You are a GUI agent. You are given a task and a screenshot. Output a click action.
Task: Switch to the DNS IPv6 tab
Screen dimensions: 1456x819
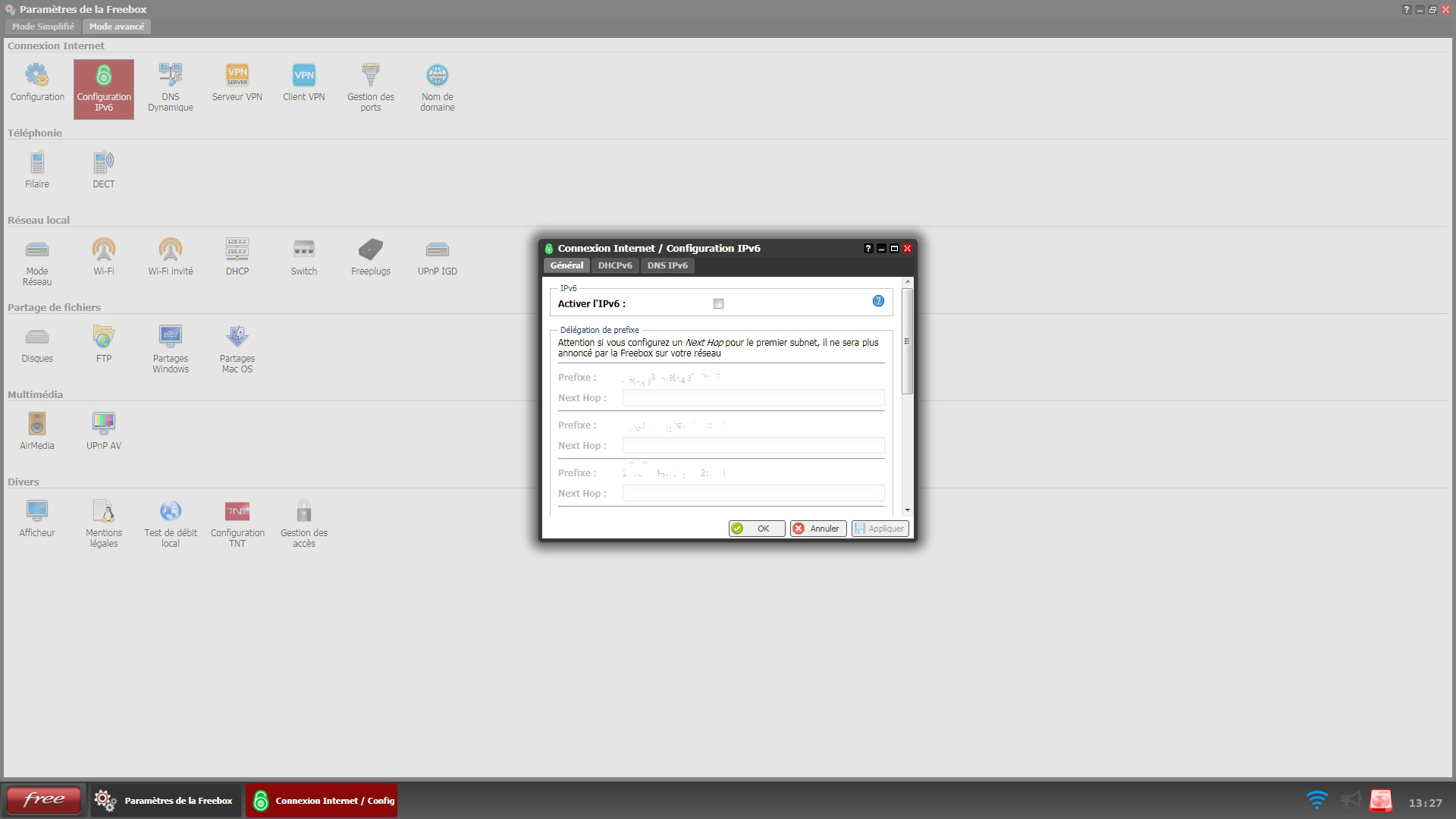(667, 265)
